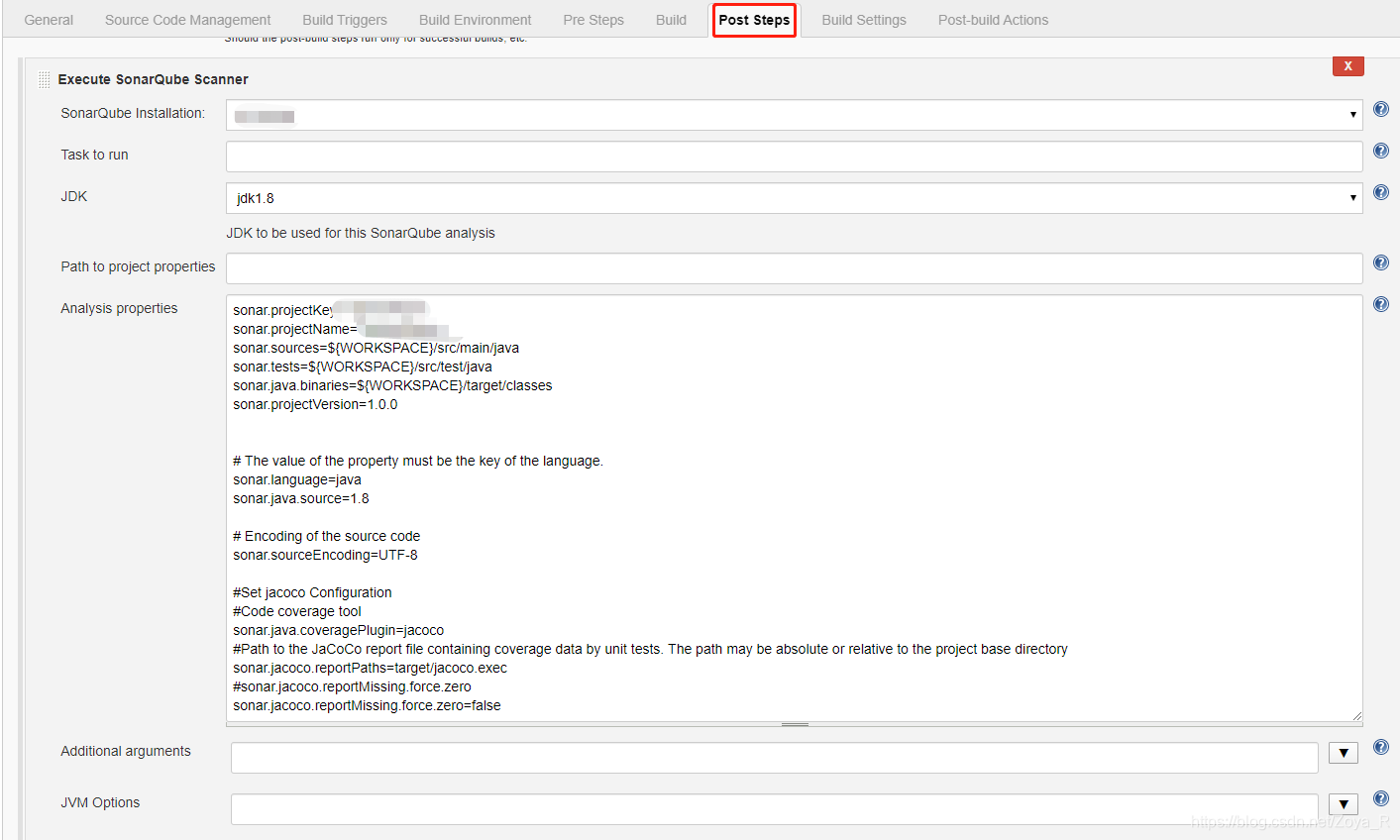Click the sonar.sourceEncoding=UTF-8 line
The height and width of the screenshot is (840, 1400).
[x=325, y=555]
